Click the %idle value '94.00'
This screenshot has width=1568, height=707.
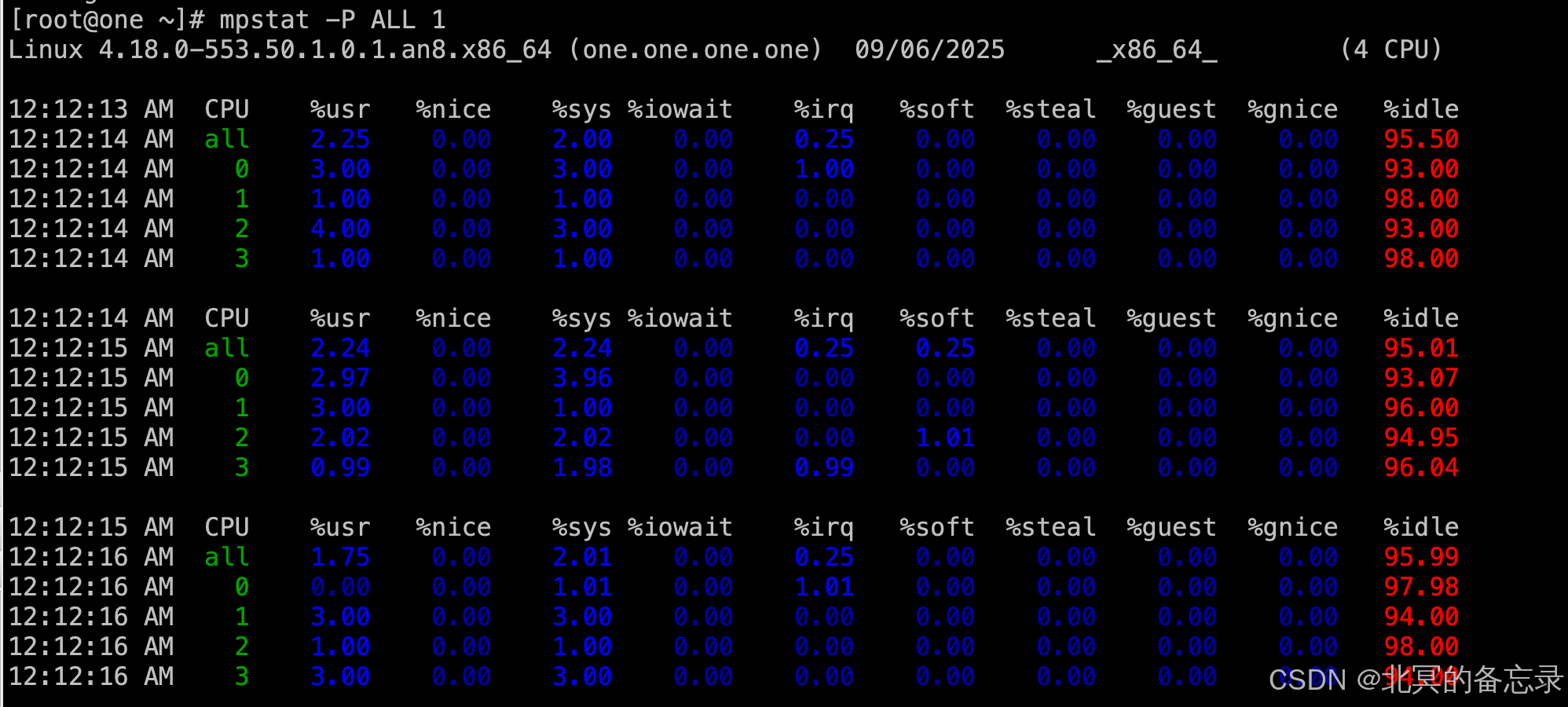pyautogui.click(x=1420, y=617)
